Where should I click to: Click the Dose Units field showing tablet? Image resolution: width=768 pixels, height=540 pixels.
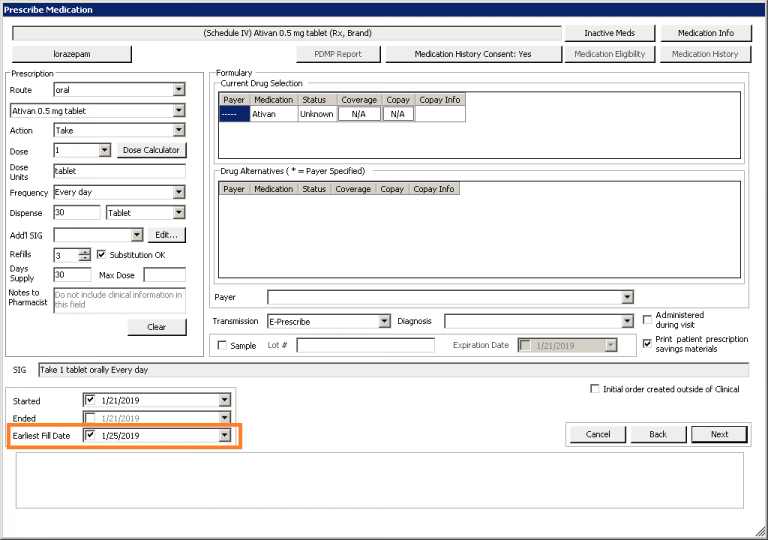coord(120,171)
